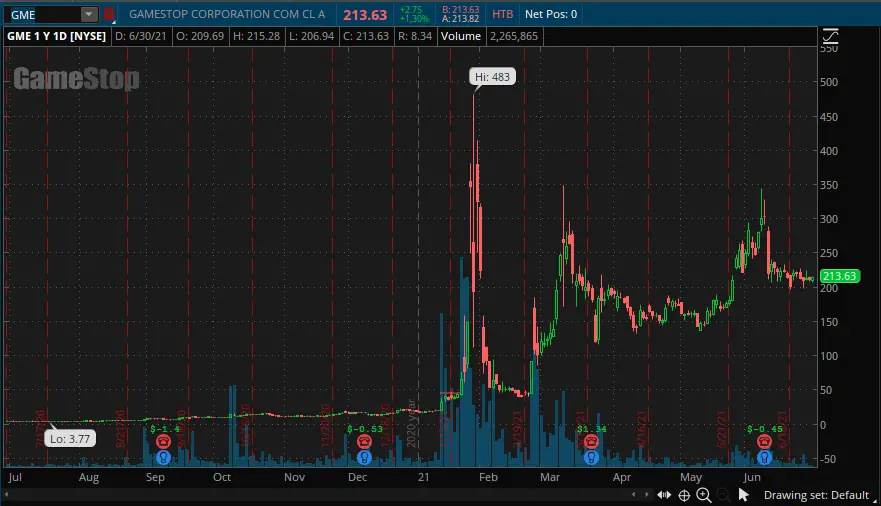Click the 500 label on the price axis

click(x=828, y=82)
